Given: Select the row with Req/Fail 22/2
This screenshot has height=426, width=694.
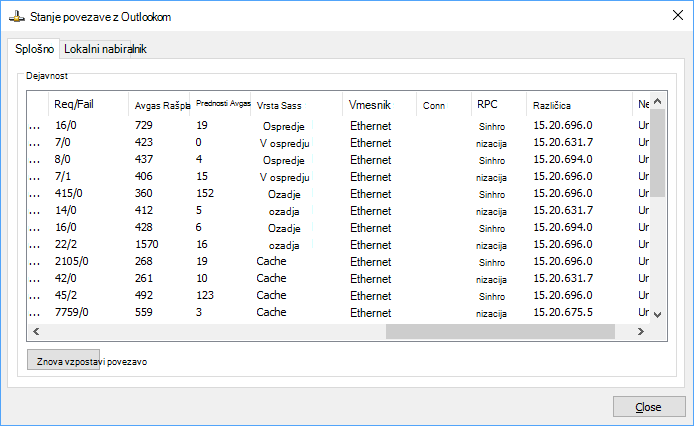Looking at the screenshot, I should point(339,244).
